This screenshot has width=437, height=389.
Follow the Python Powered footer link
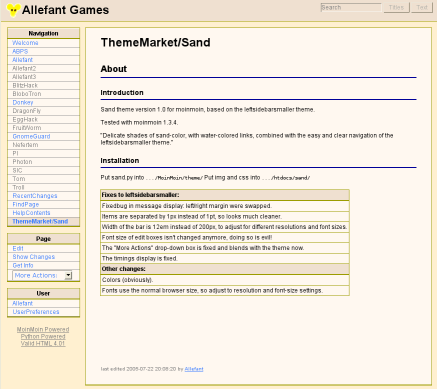43,336
